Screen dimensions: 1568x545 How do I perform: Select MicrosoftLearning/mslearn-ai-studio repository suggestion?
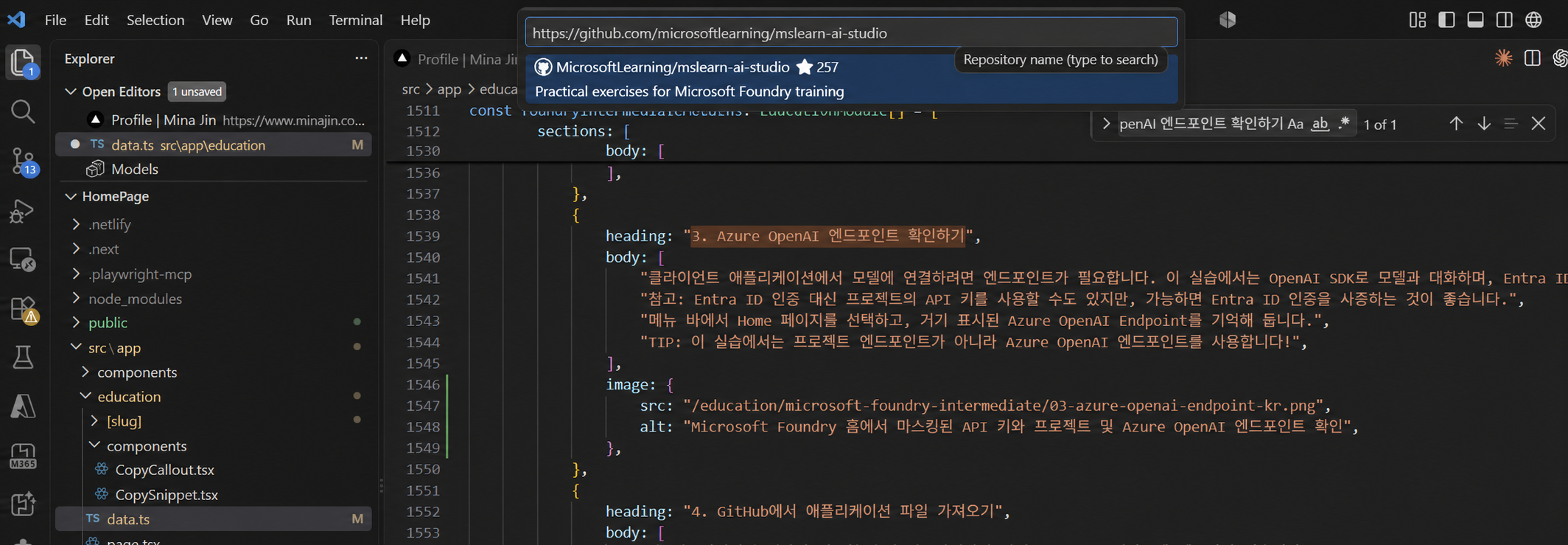point(851,79)
